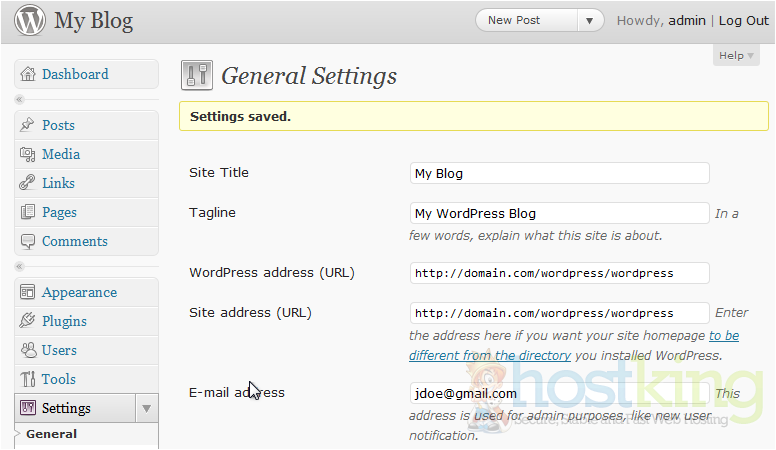Open the Tools menu
The height and width of the screenshot is (450, 776).
coord(59,379)
